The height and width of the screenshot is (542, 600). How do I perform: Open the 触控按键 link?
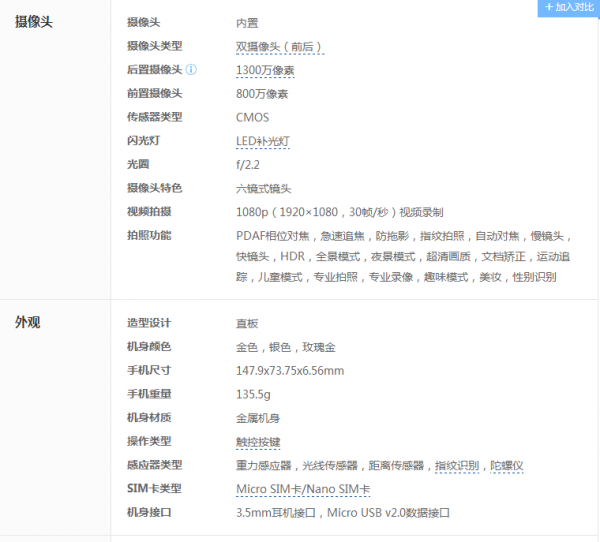coord(258,442)
